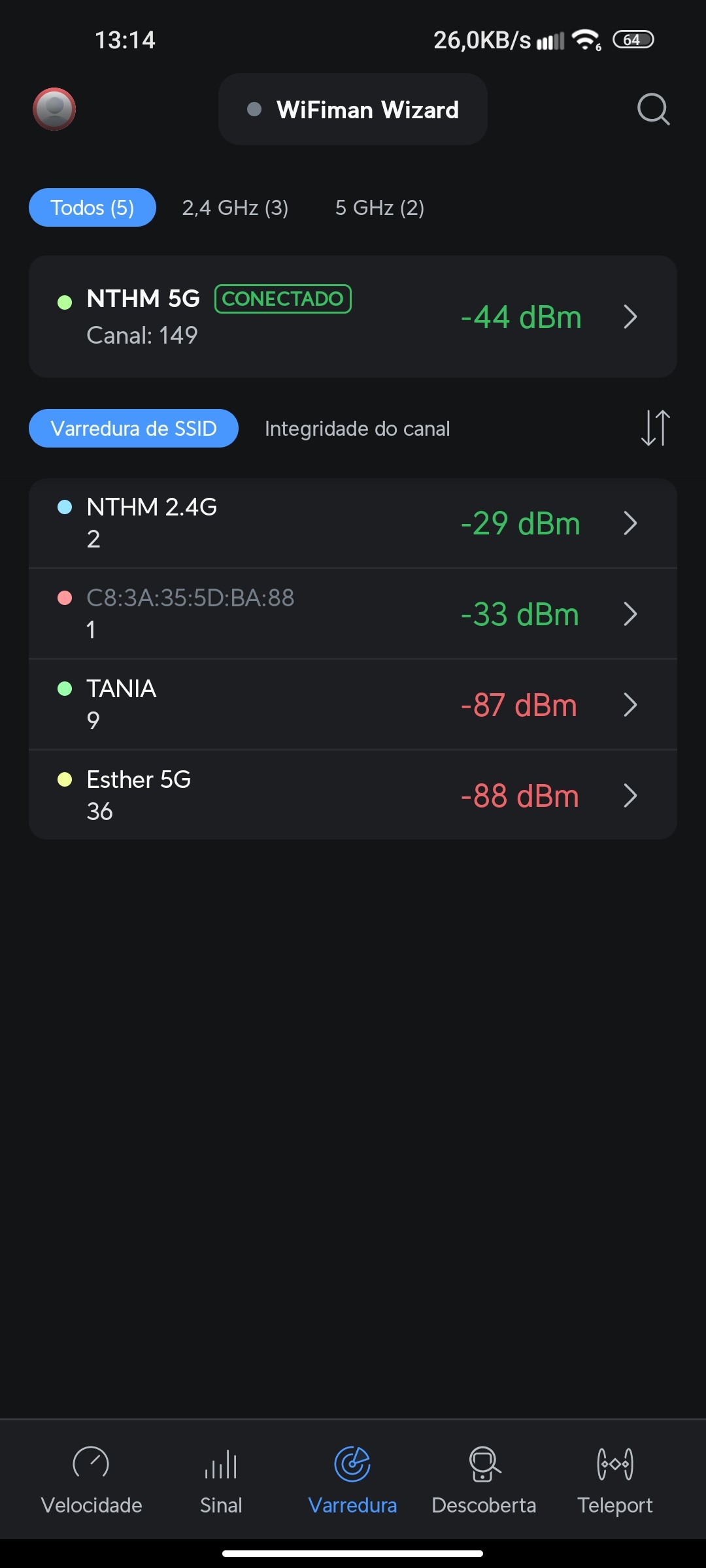The image size is (706, 1568).
Task: Open the Velocidade speed test icon
Action: (91, 1463)
